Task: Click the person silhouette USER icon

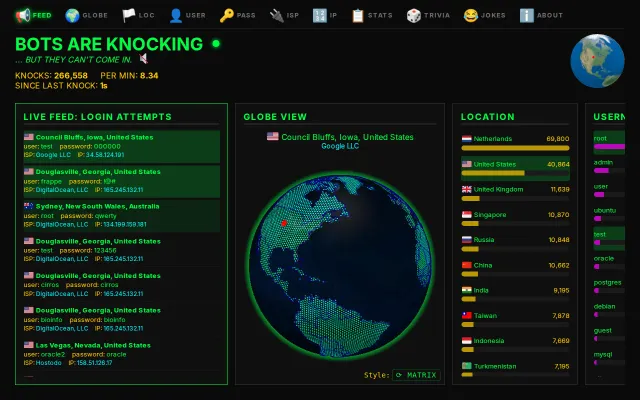Action: (x=176, y=16)
